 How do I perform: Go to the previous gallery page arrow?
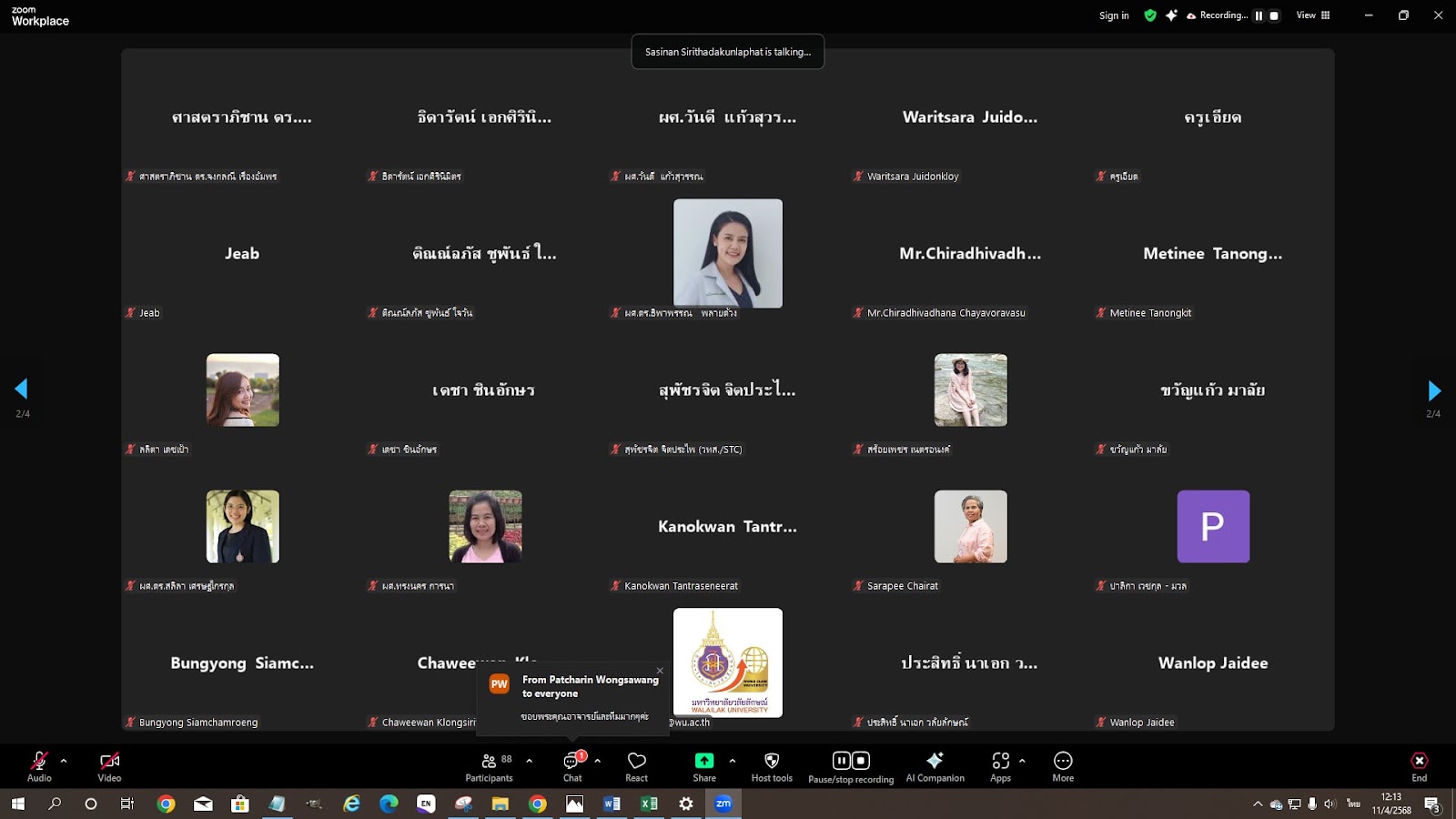tap(21, 389)
